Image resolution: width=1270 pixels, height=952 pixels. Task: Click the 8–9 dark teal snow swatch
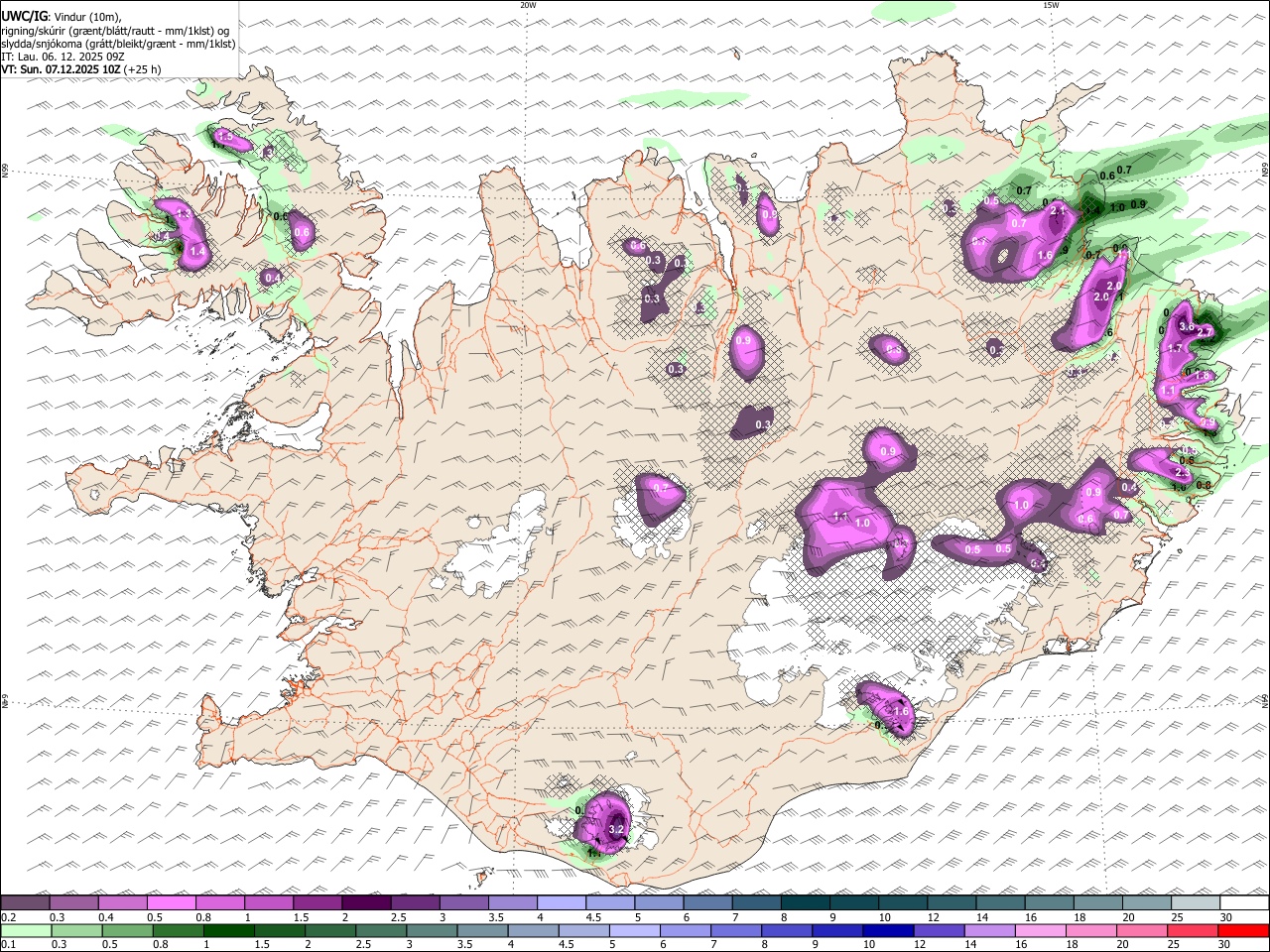pyautogui.click(x=804, y=902)
